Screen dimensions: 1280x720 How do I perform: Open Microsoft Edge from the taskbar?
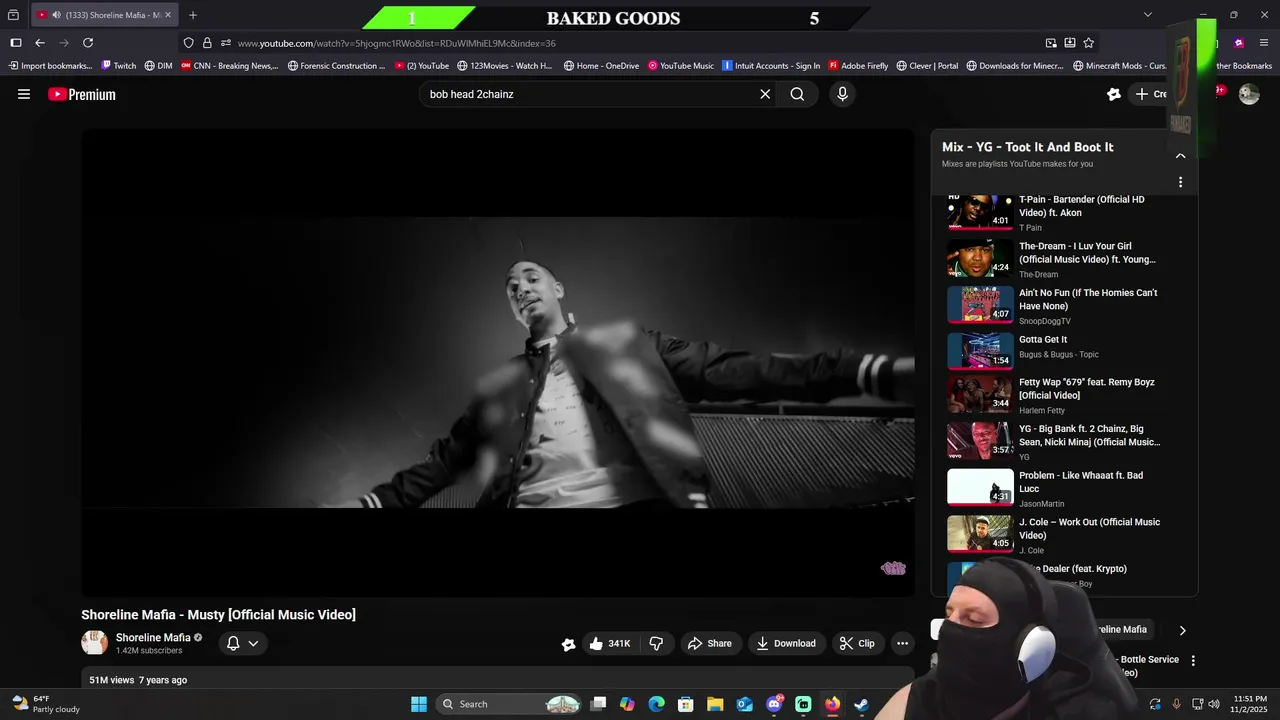click(x=656, y=704)
